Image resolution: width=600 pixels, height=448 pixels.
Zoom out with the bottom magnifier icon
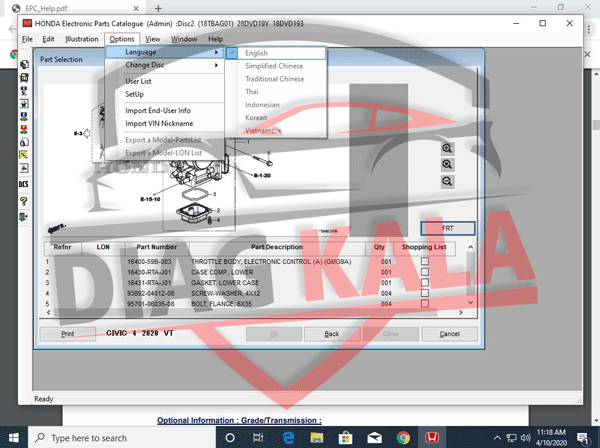[x=447, y=181]
